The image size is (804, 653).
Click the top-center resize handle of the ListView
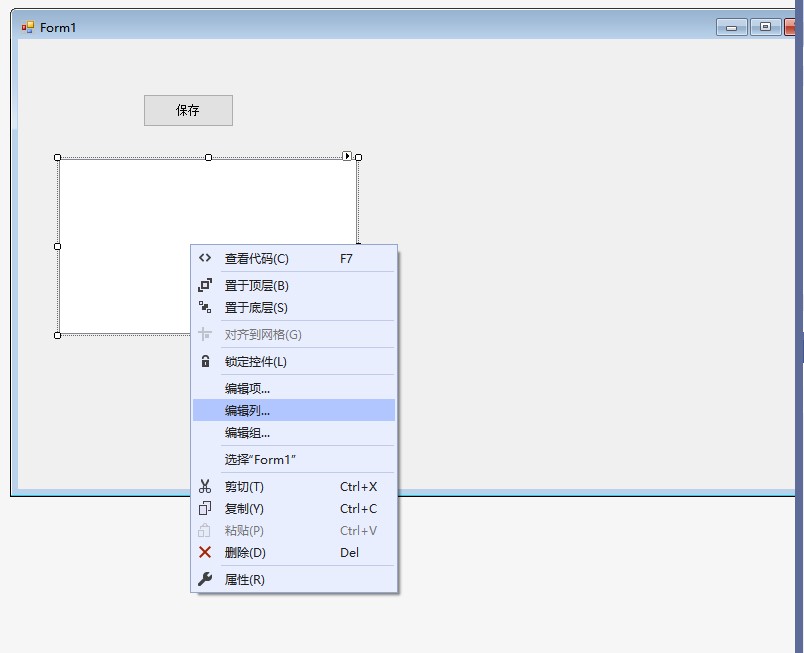pos(208,157)
